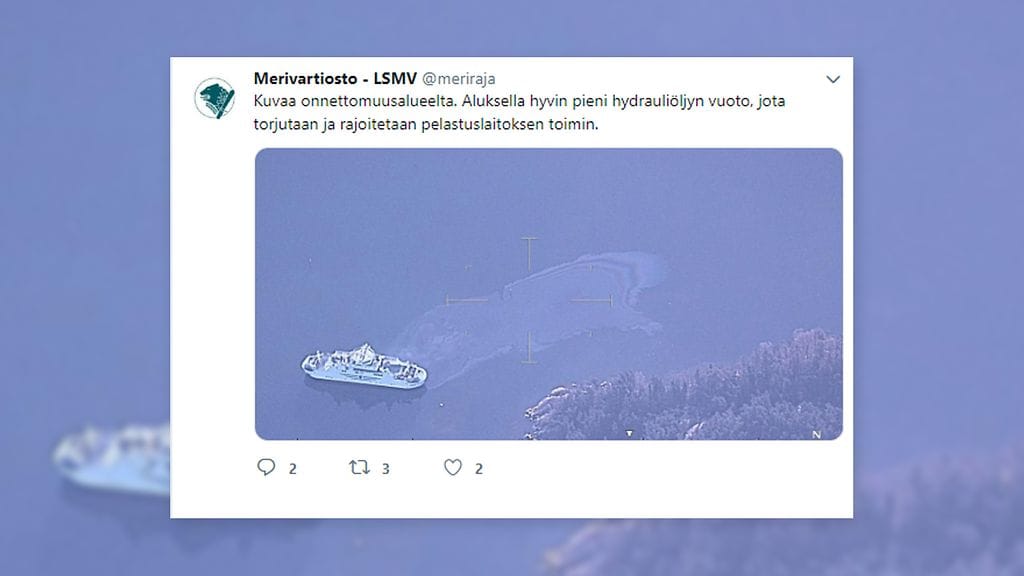The image size is (1024, 576).
Task: Click the reply count number 2
Action: click(293, 469)
